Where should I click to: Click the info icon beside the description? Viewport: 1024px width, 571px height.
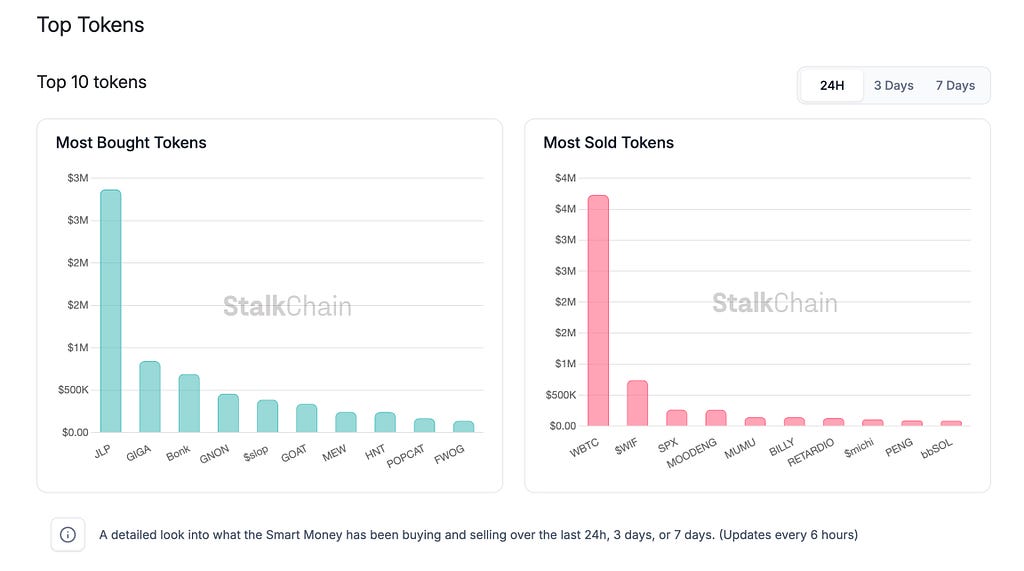68,534
